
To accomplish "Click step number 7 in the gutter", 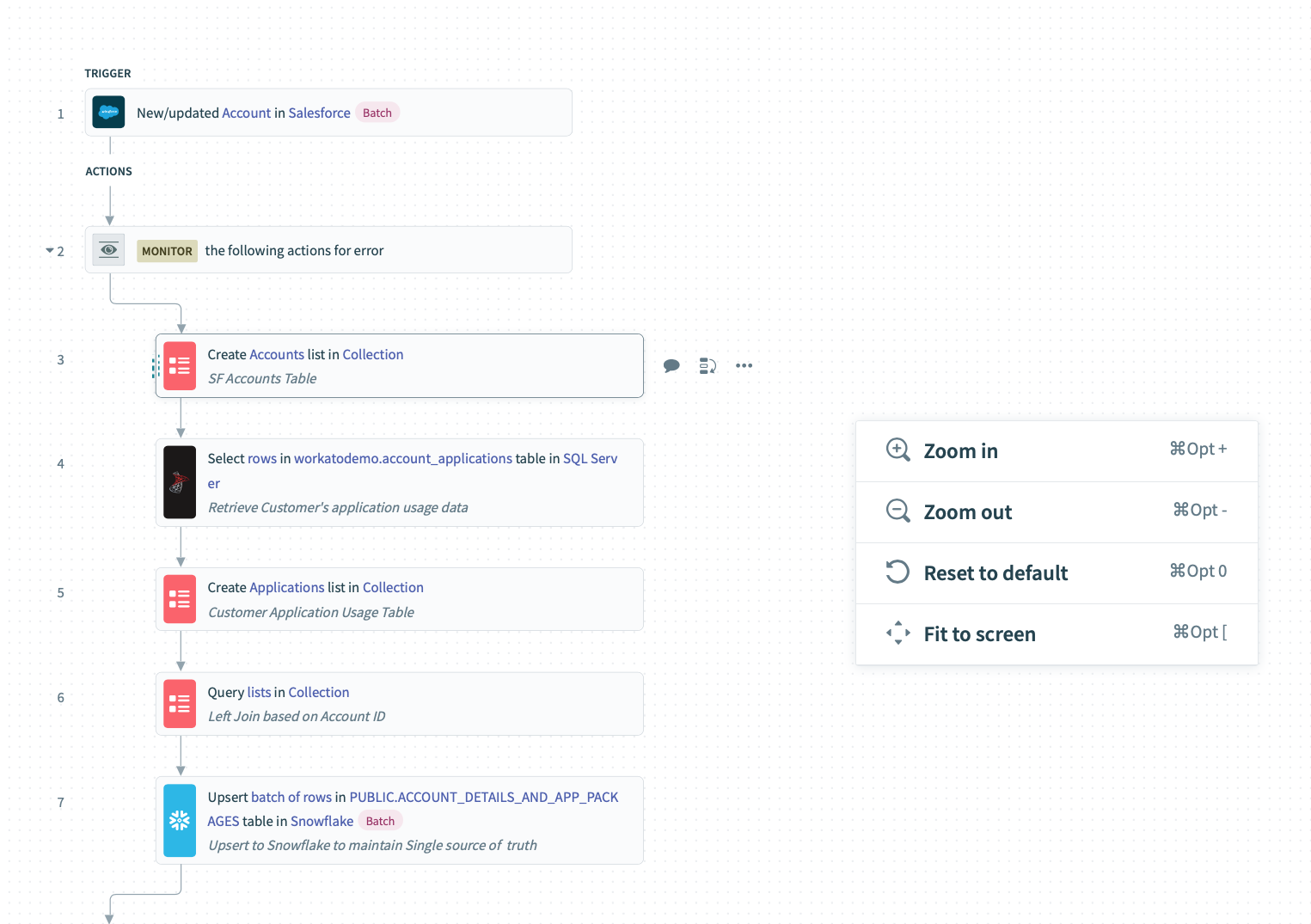I will [x=60, y=802].
